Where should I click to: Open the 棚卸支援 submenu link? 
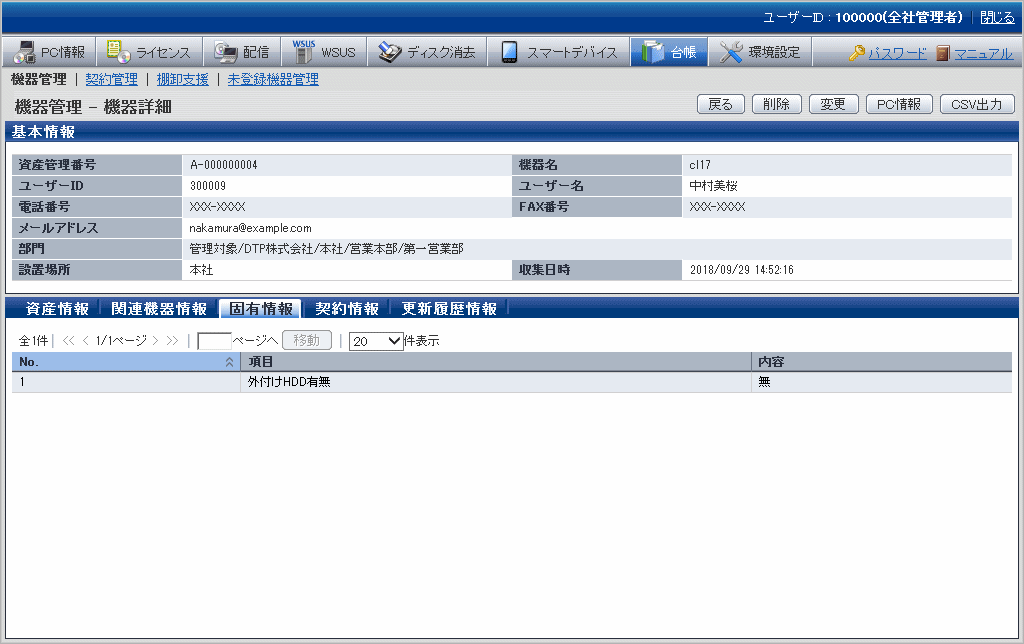183,80
